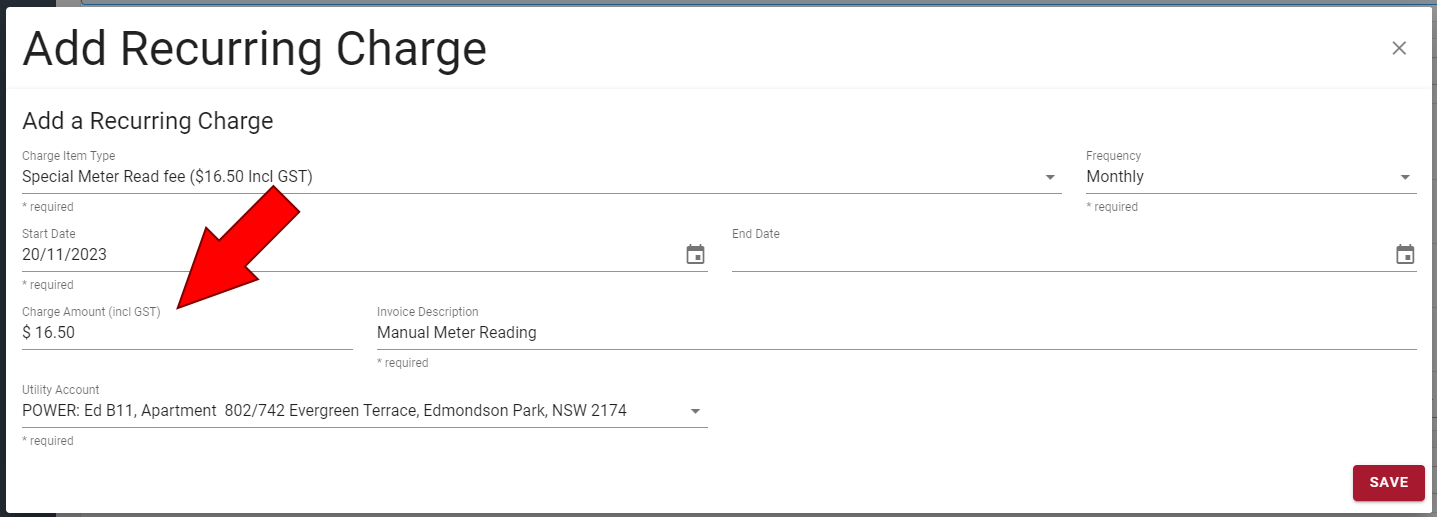
Task: Expand the Charge Item Type dropdown arrow
Action: tap(1050, 177)
